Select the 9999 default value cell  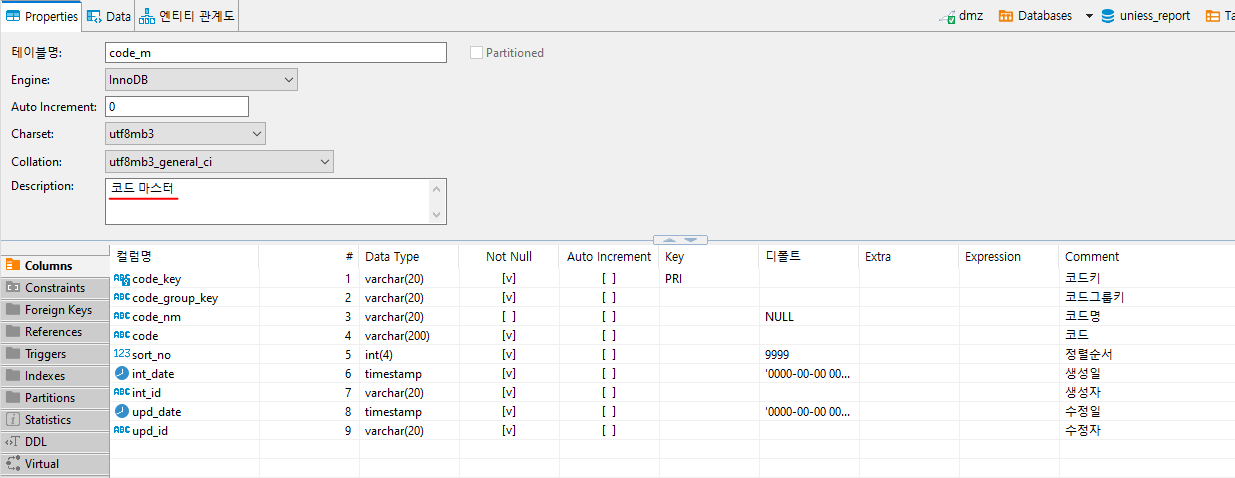[x=809, y=355]
